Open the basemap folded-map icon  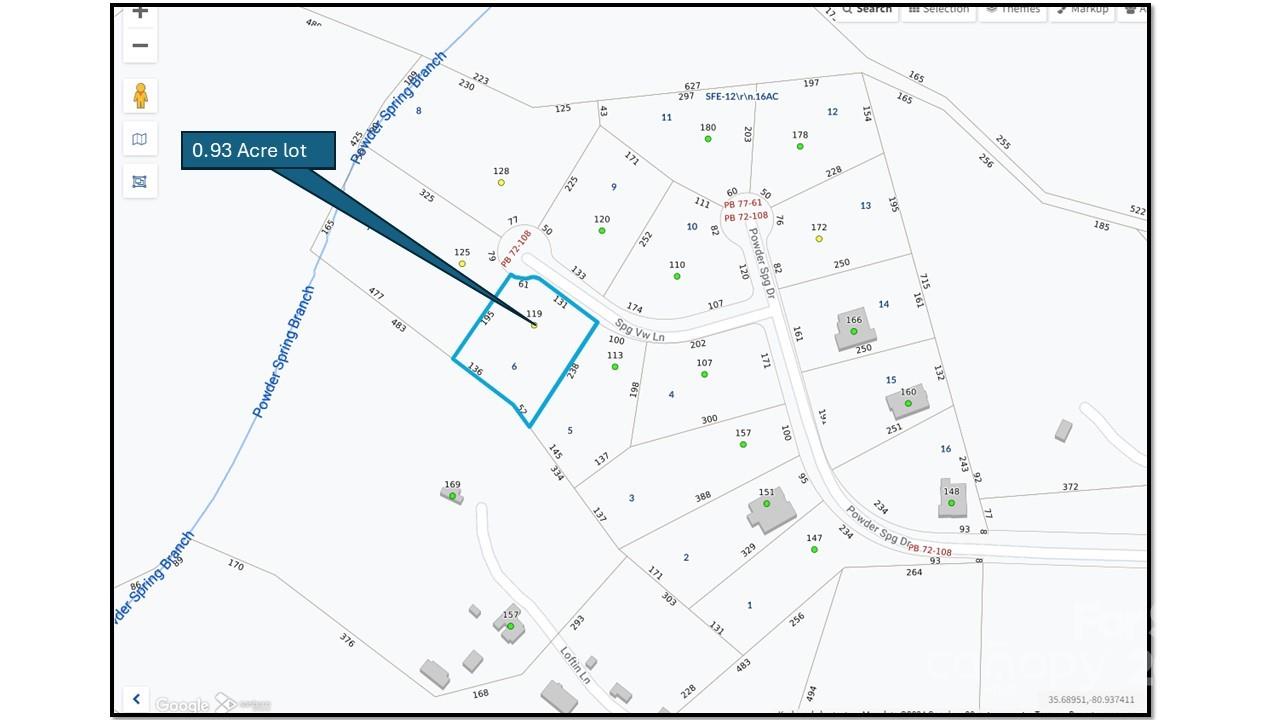[x=140, y=139]
